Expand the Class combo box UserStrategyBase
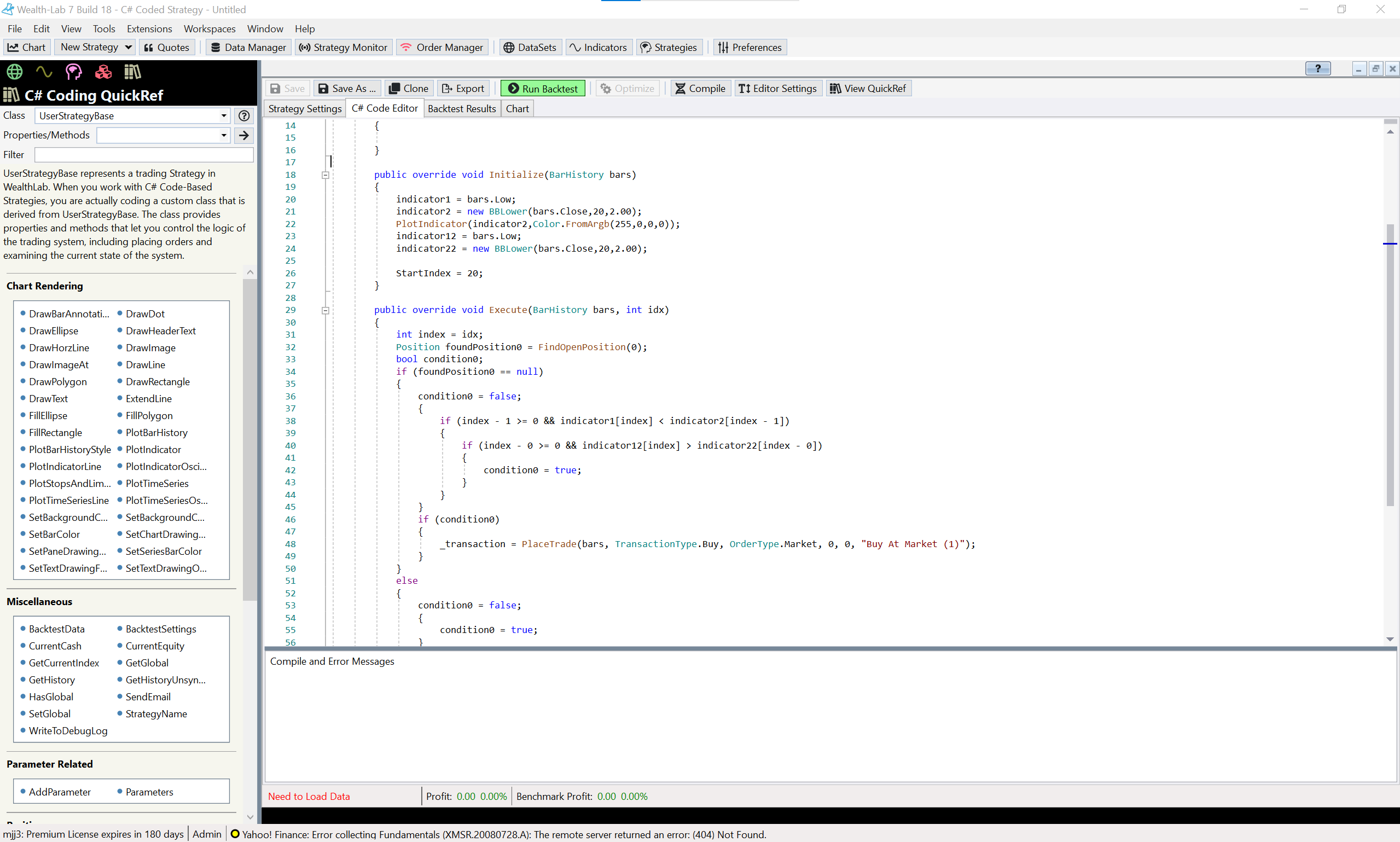The height and width of the screenshot is (842, 1400). (224, 116)
